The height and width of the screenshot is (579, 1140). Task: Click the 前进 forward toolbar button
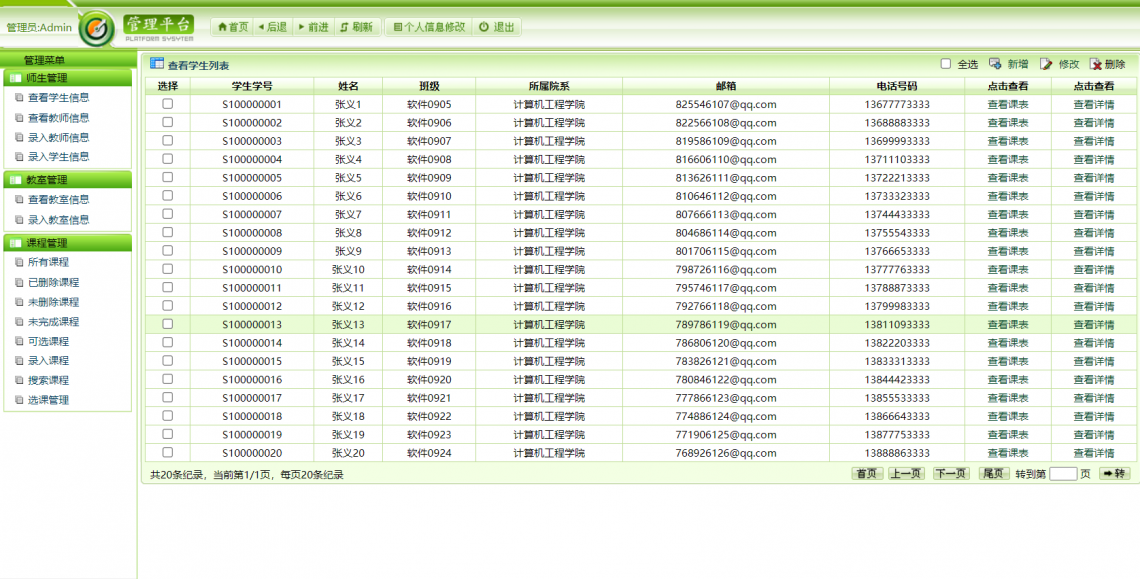click(313, 27)
